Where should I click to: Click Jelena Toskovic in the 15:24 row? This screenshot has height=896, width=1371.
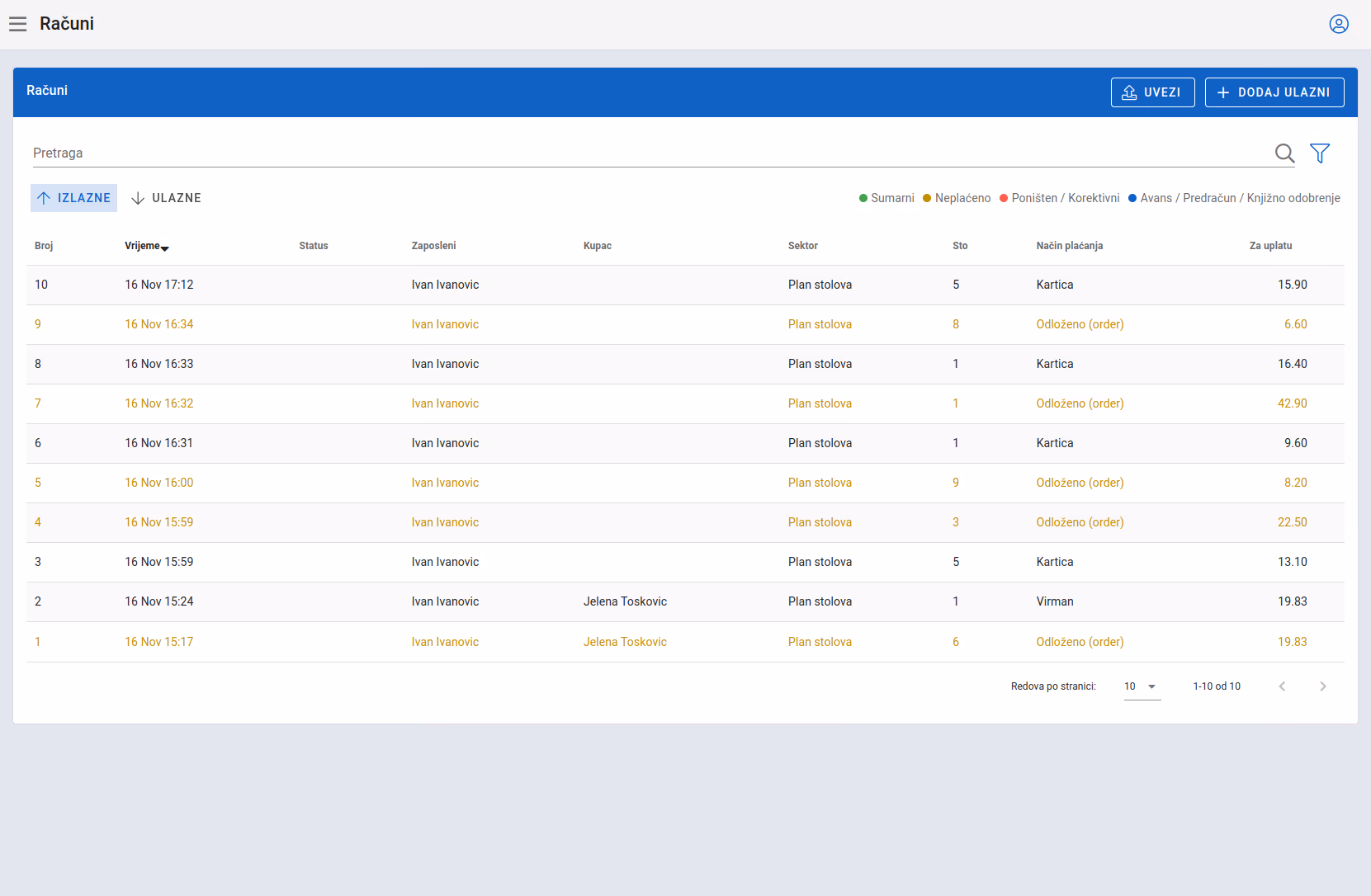pyautogui.click(x=625, y=601)
